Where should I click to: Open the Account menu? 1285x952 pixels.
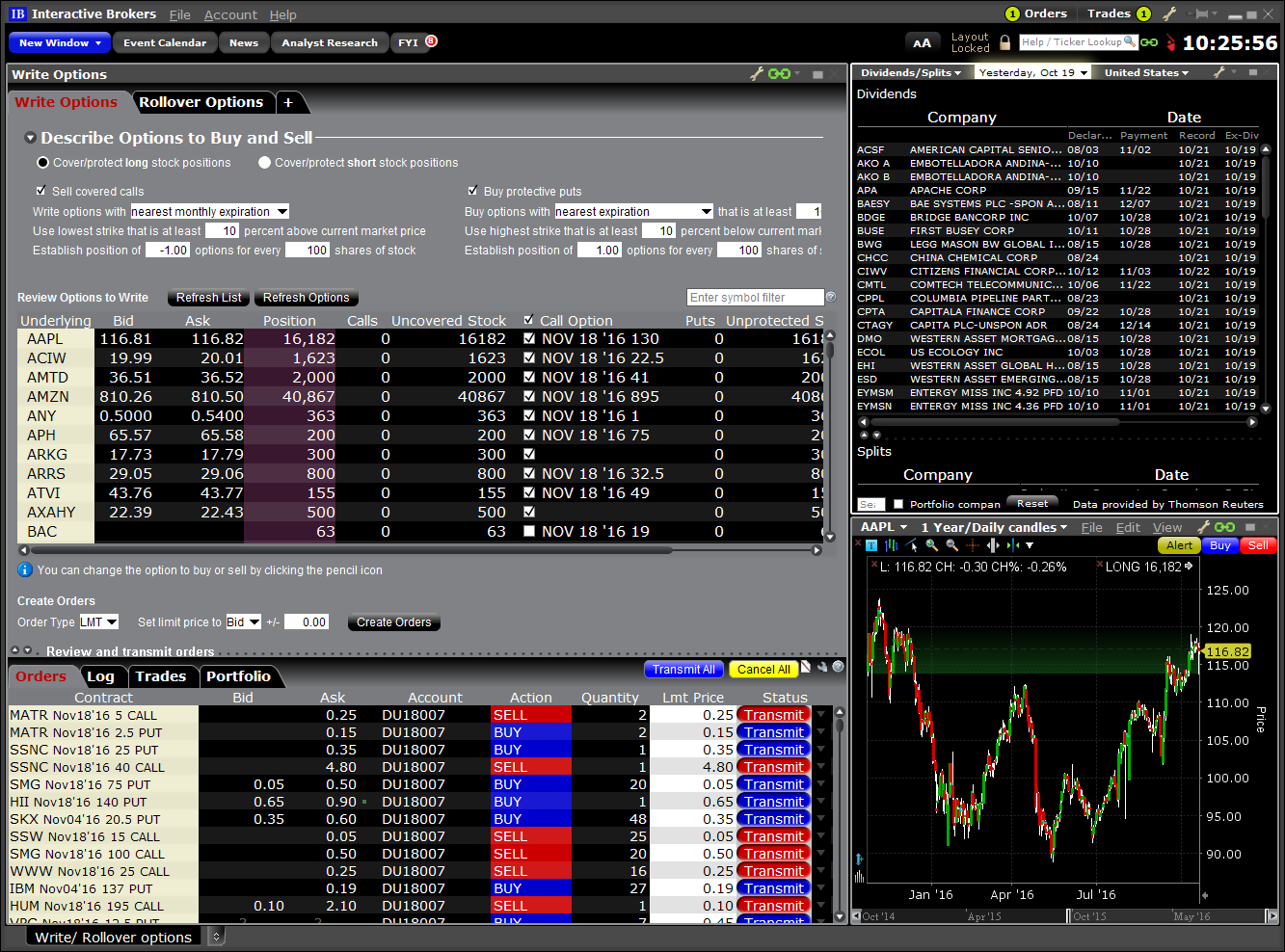point(230,14)
